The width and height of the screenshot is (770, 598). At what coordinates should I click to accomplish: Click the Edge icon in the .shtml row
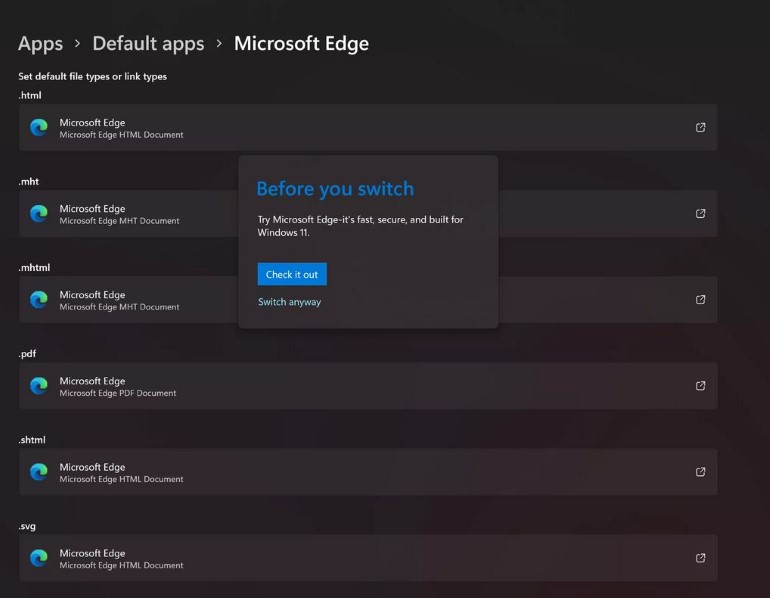tap(39, 471)
